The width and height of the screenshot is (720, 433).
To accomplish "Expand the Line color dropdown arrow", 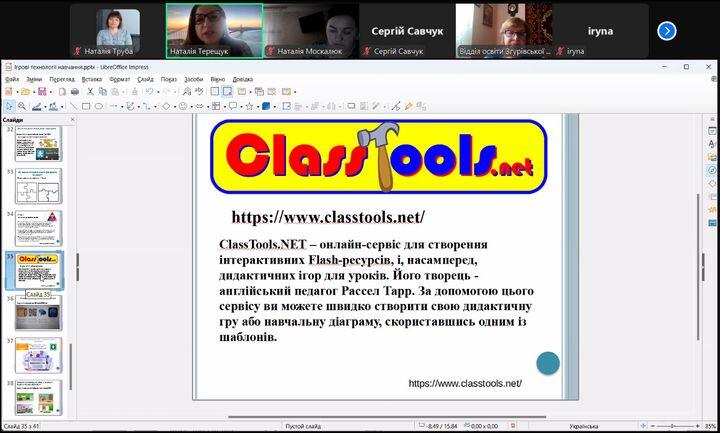I will click(45, 107).
